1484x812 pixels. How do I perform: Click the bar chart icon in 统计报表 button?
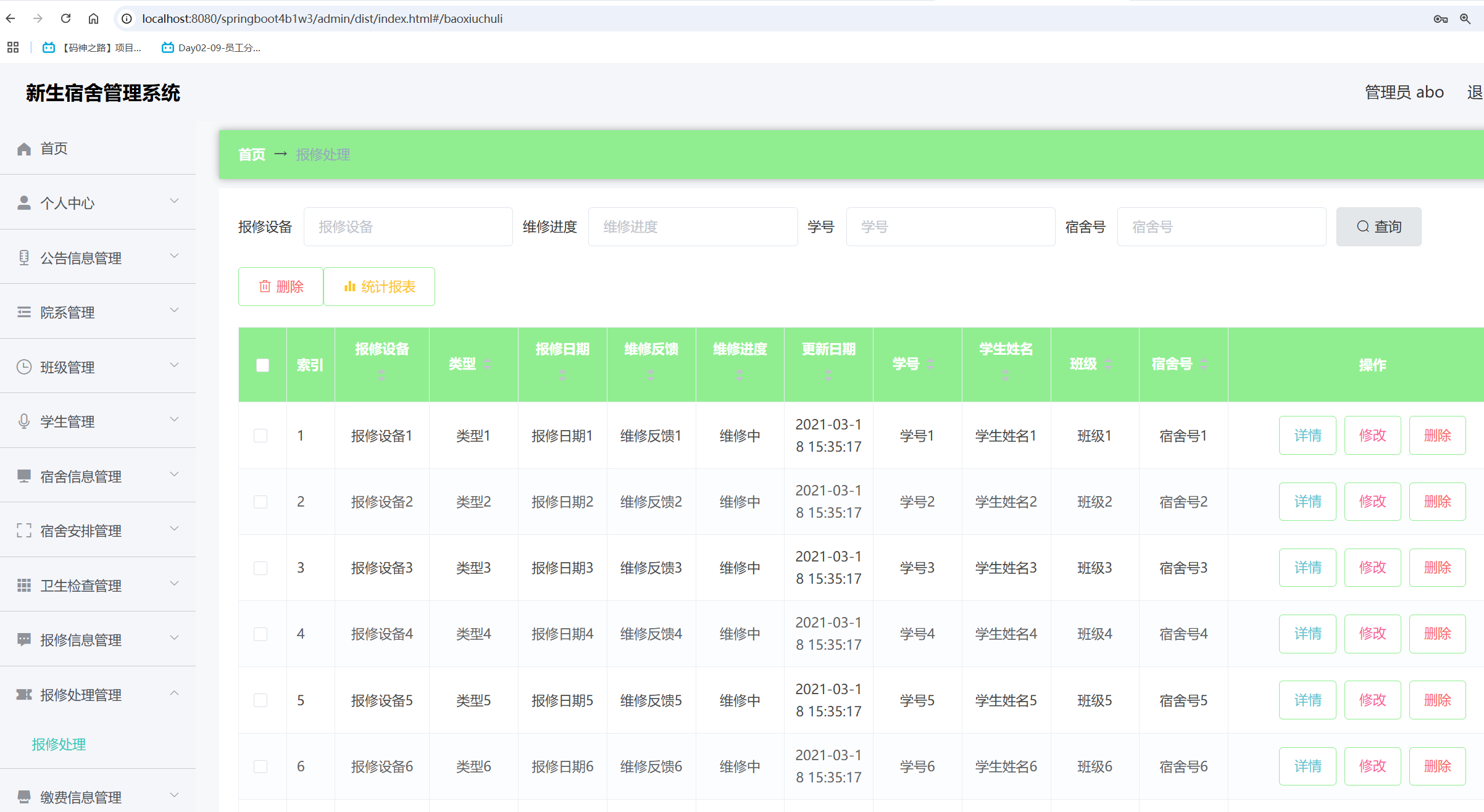click(350, 286)
